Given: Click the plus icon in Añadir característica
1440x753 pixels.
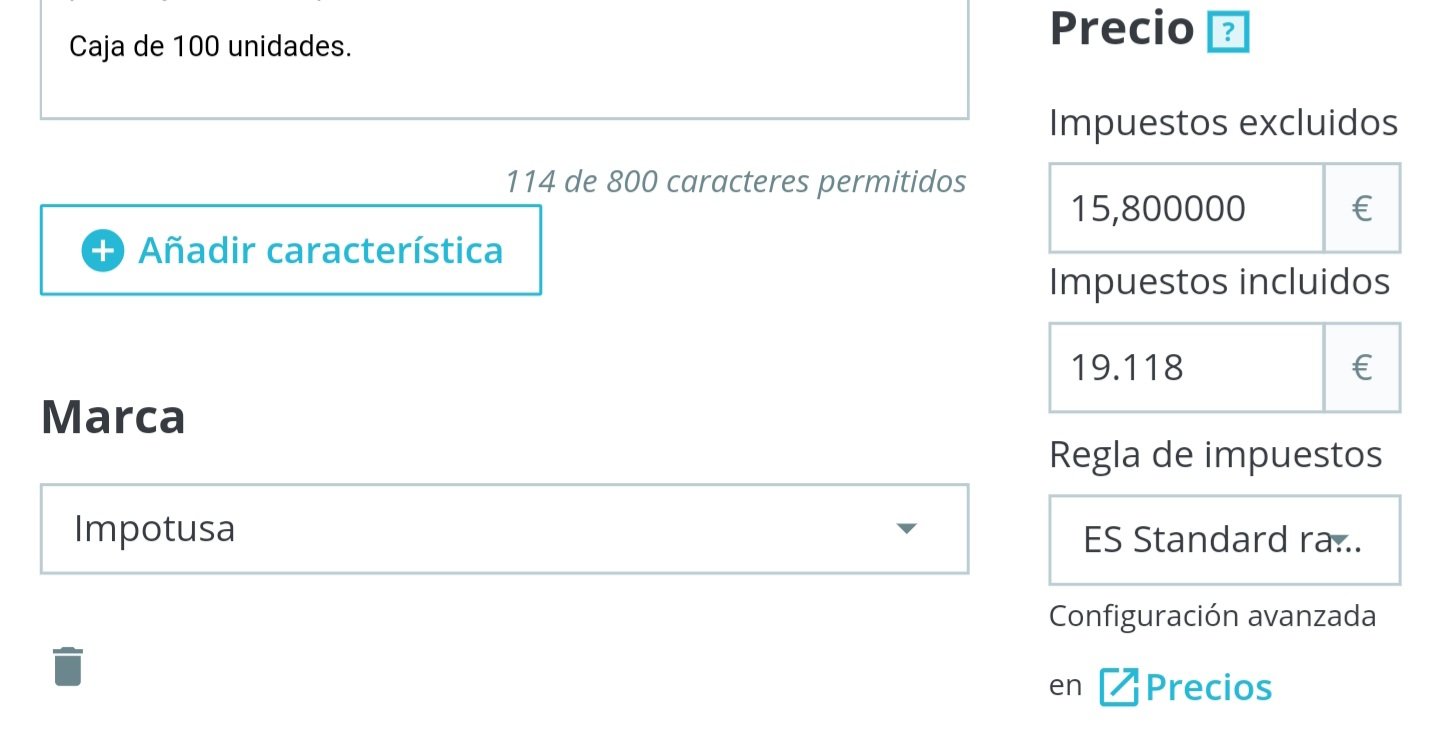Looking at the screenshot, I should coord(102,250).
